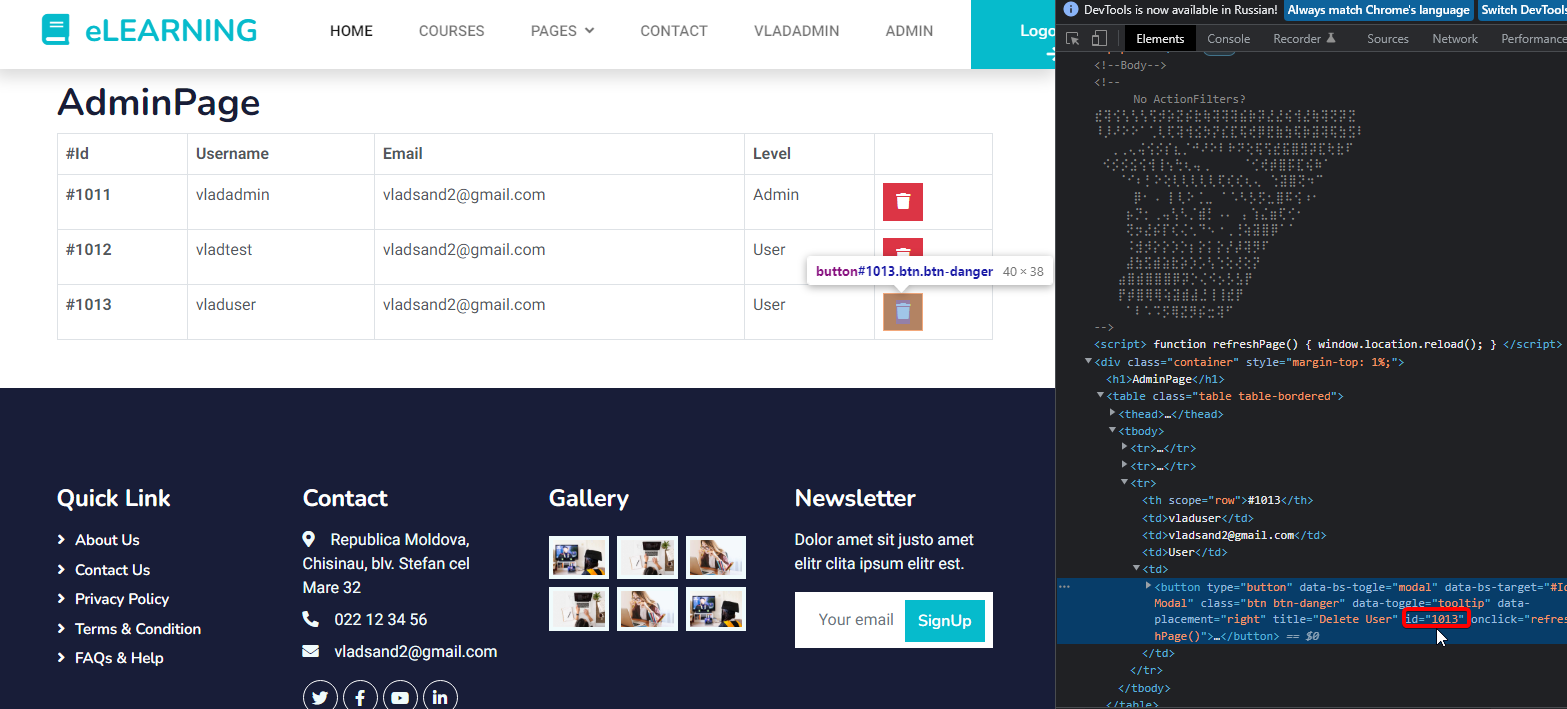Screen dimensions: 1567x709
Task: Open the YouTube social icon in footer
Action: point(400,697)
